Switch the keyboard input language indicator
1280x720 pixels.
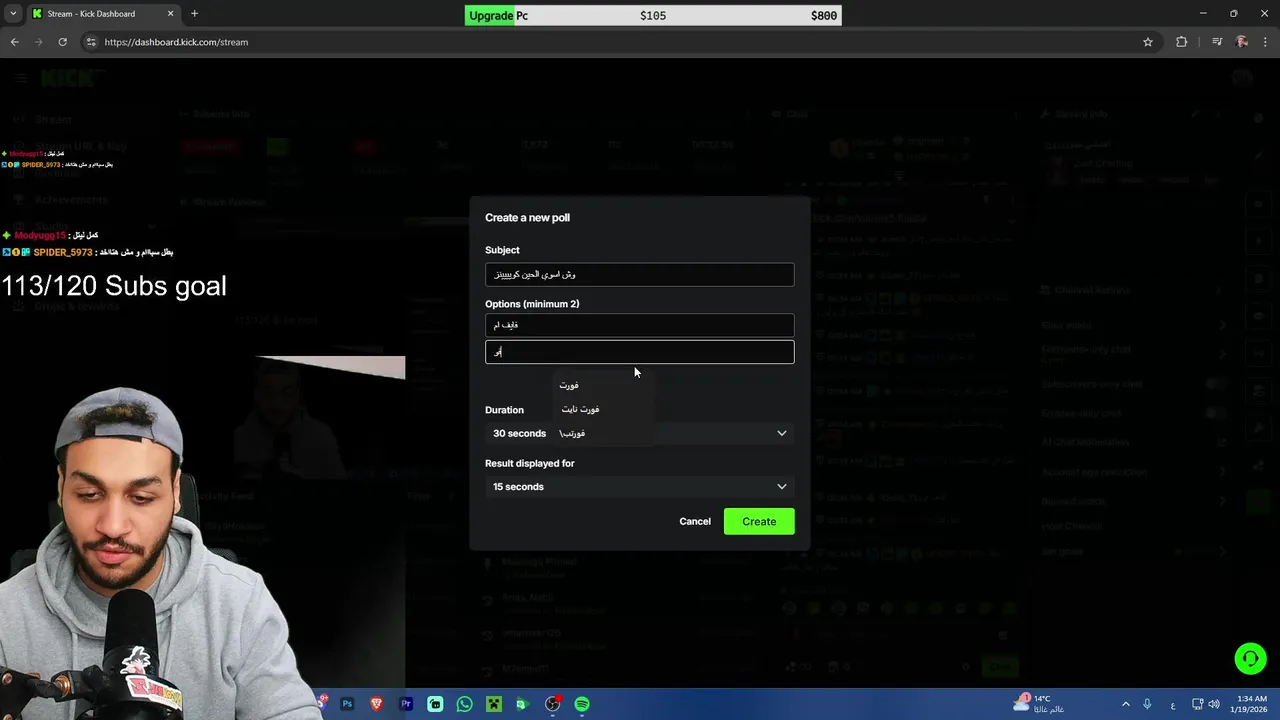tap(1173, 705)
